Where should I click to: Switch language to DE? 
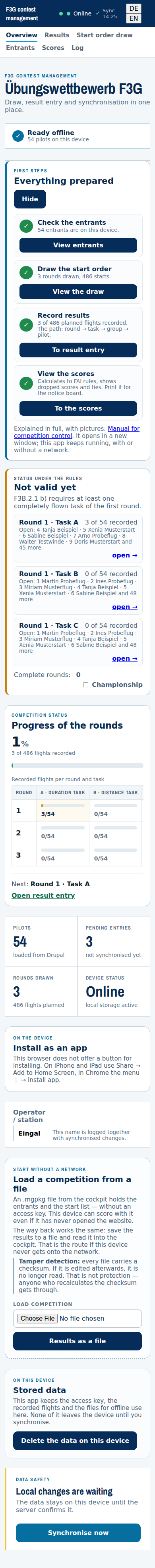point(134,8)
